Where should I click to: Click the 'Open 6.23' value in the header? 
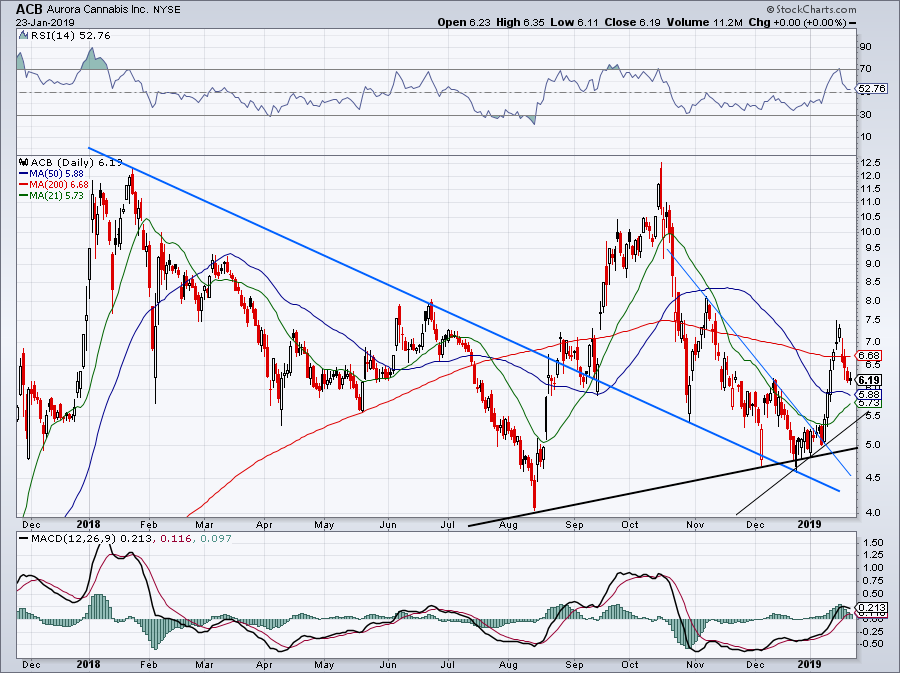coord(464,22)
